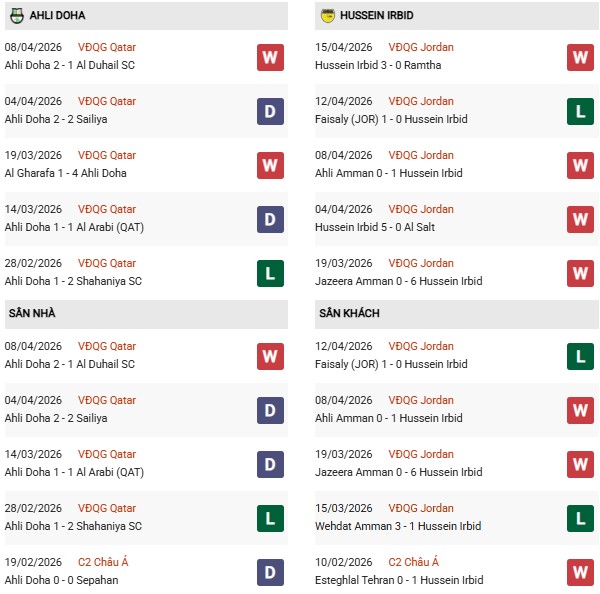Select the SÂN NHÀ section header
600x594 pixels.
coord(31,314)
